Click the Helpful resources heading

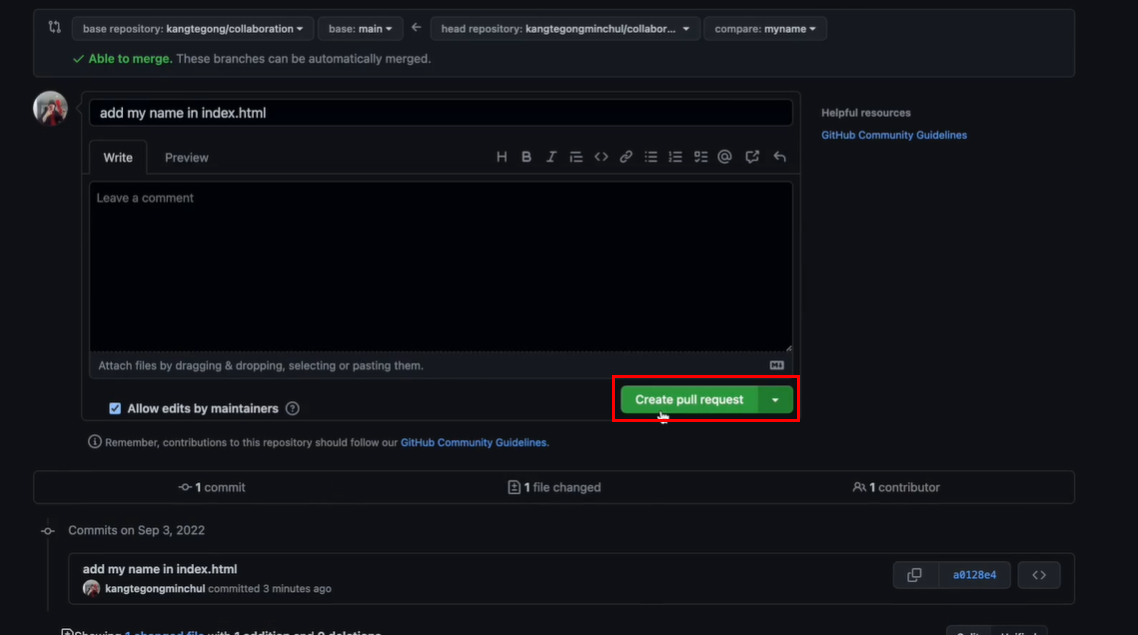pyautogui.click(x=866, y=112)
